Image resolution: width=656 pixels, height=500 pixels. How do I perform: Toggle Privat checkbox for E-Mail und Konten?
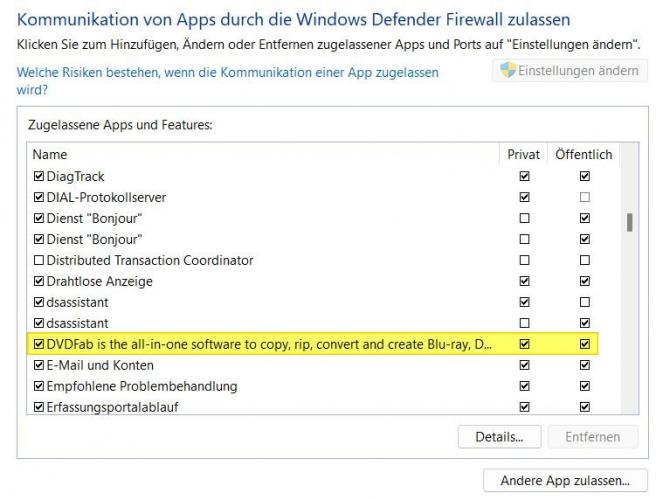524,365
